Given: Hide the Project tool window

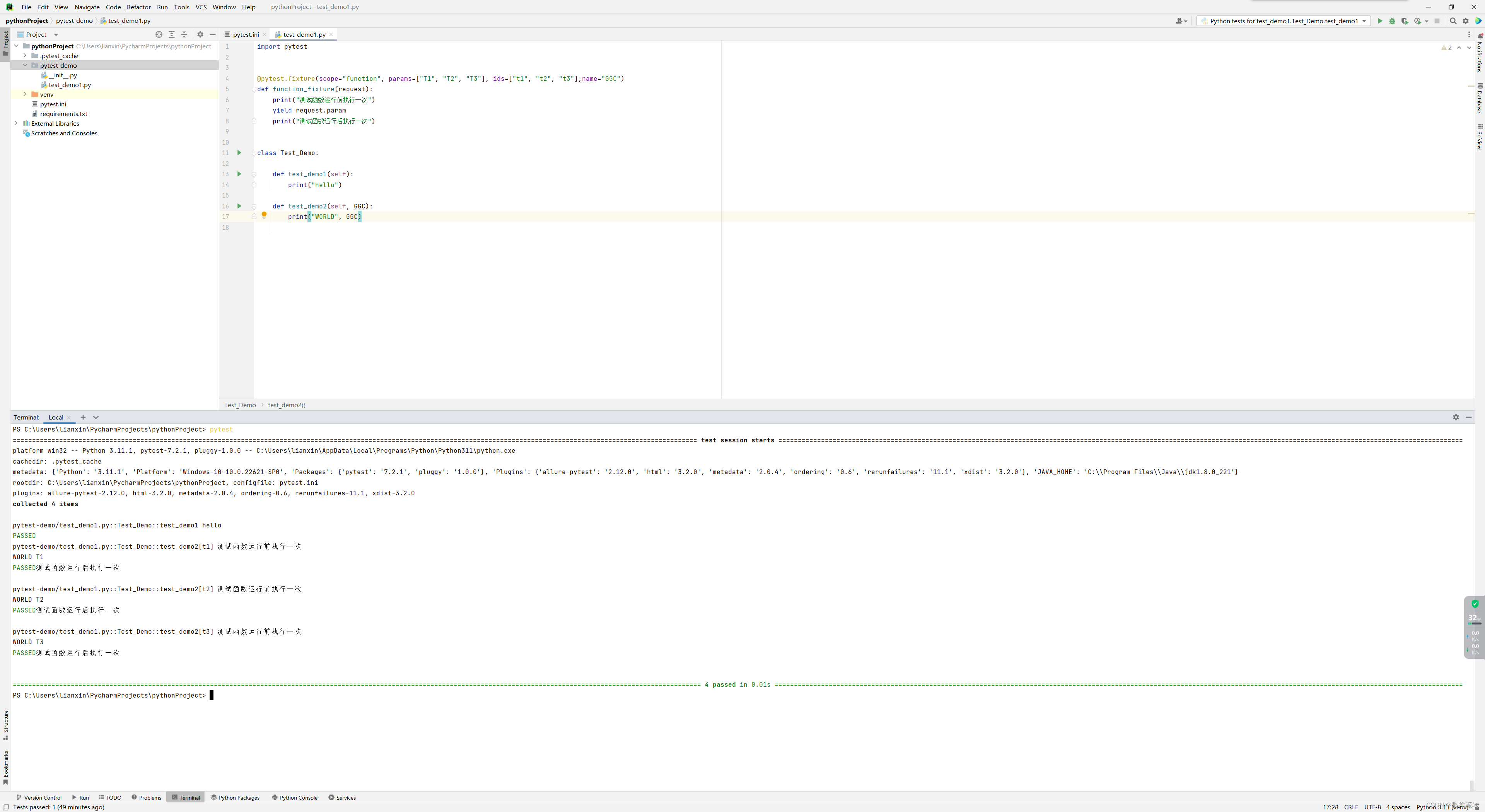Looking at the screenshot, I should pyautogui.click(x=213, y=34).
